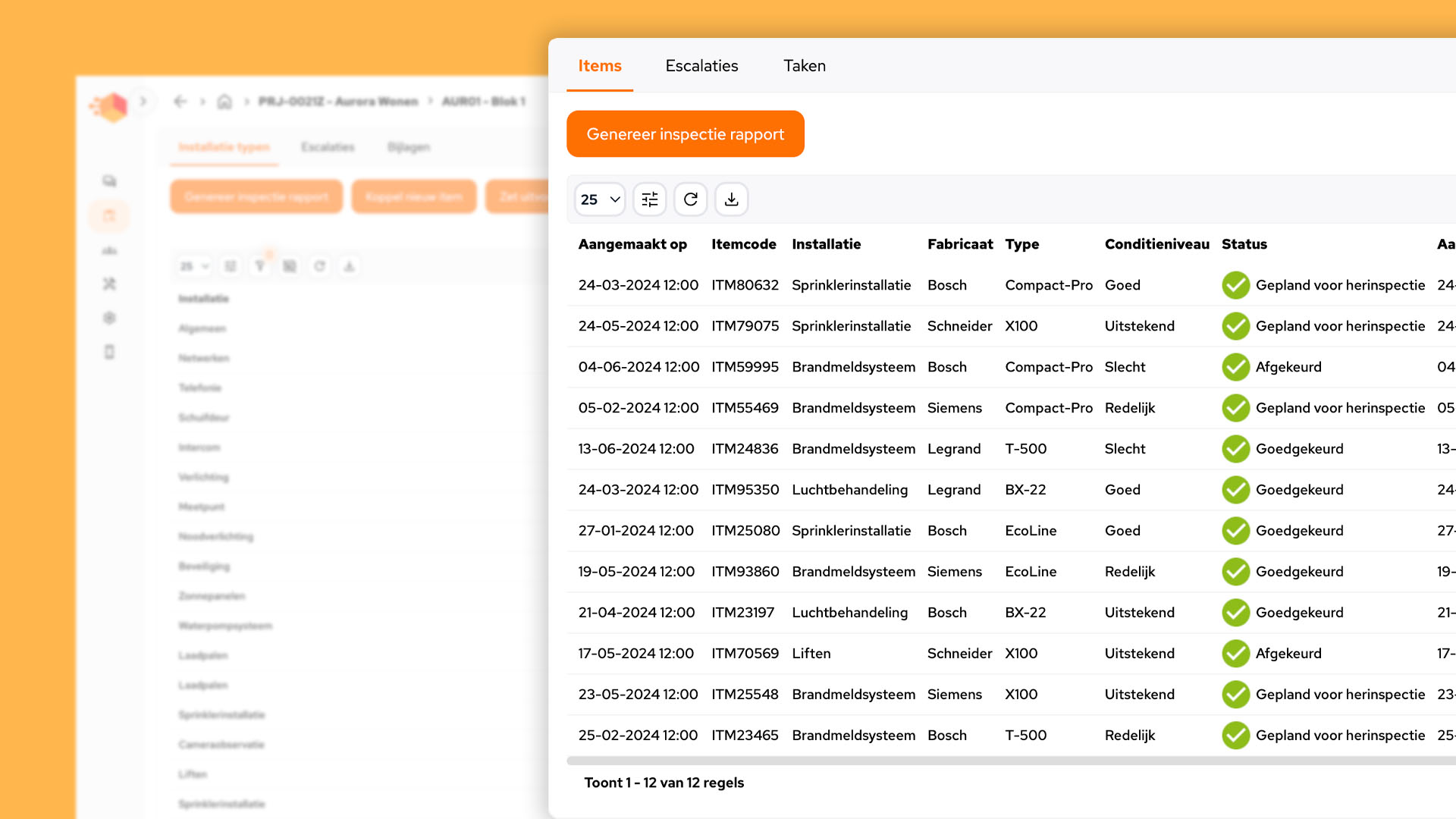Switch to the Escalaties tab
The height and width of the screenshot is (819, 1456).
point(701,66)
